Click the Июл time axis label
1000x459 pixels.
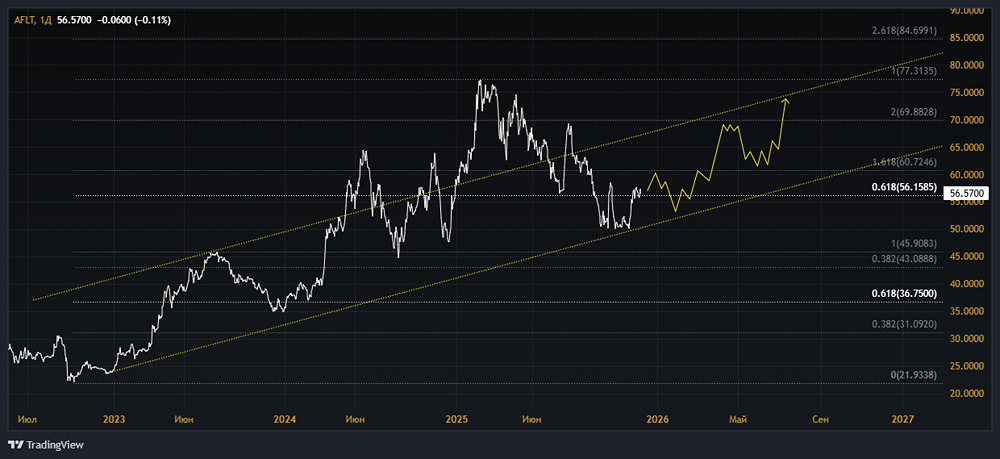[x=28, y=419]
